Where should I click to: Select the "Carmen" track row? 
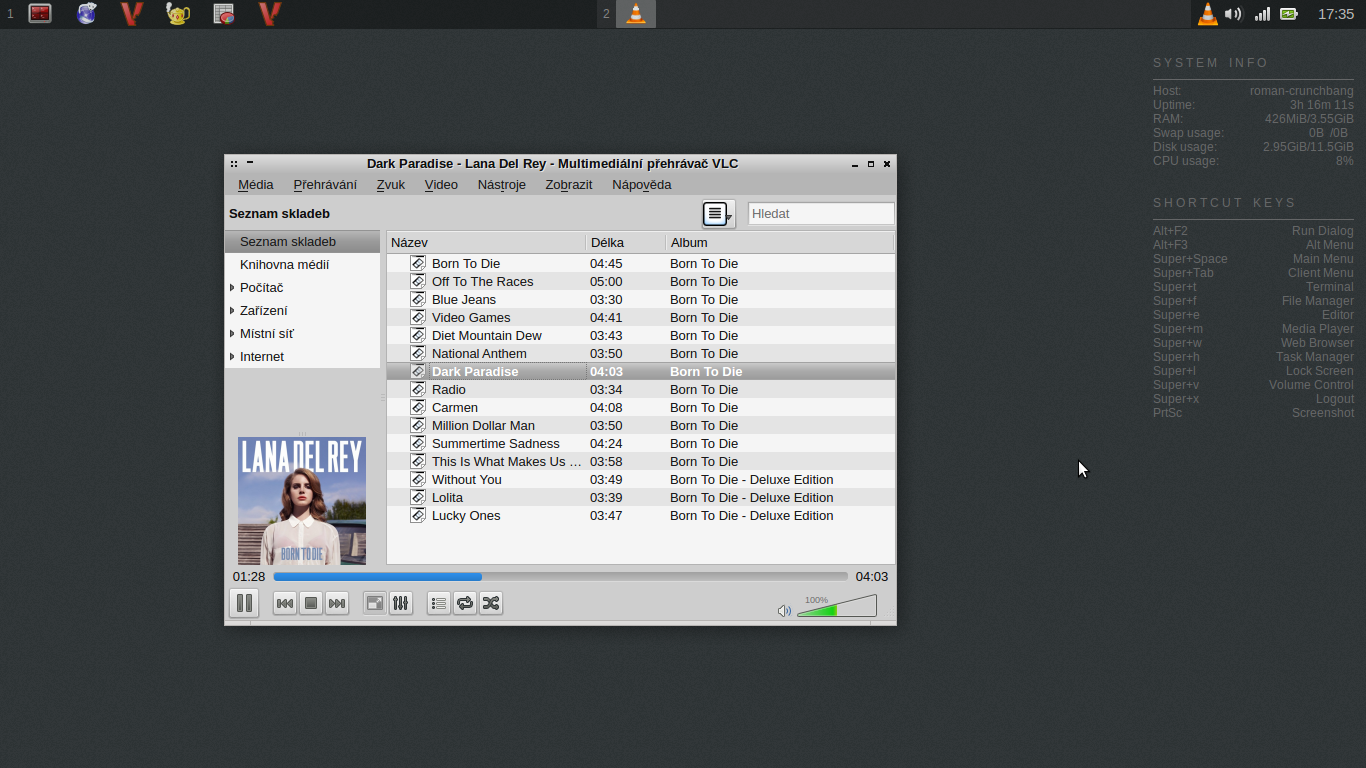click(641, 408)
